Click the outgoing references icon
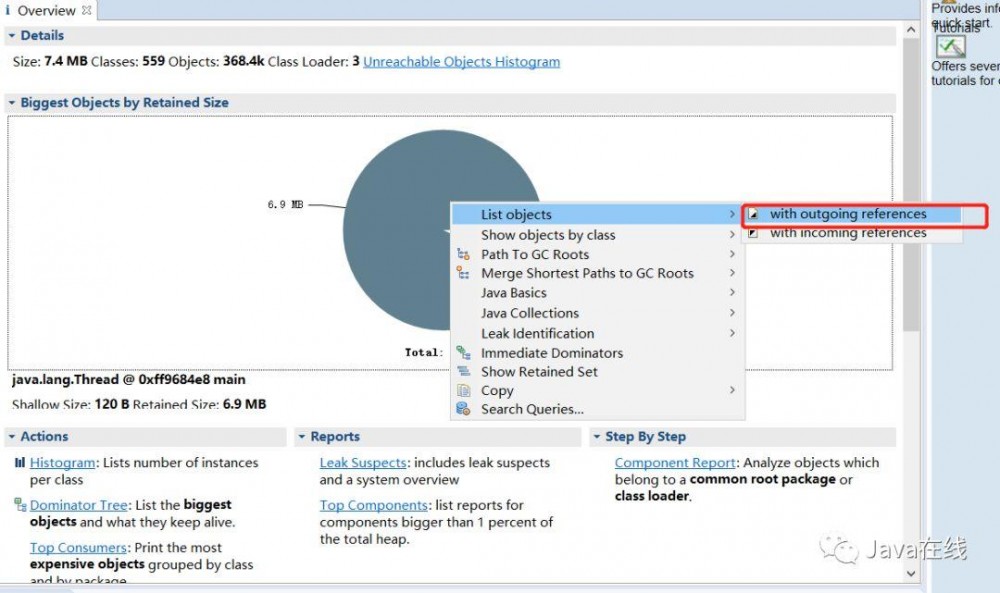The height and width of the screenshot is (593, 1000). (x=753, y=214)
